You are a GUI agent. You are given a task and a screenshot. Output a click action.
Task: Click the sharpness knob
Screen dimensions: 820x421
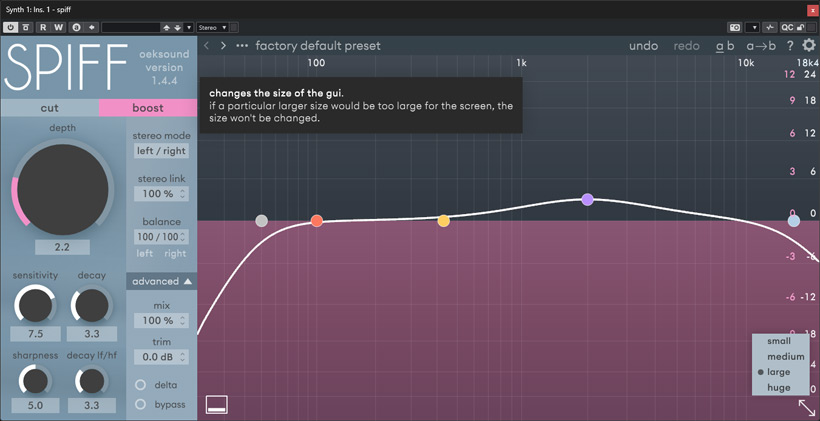pos(36,381)
